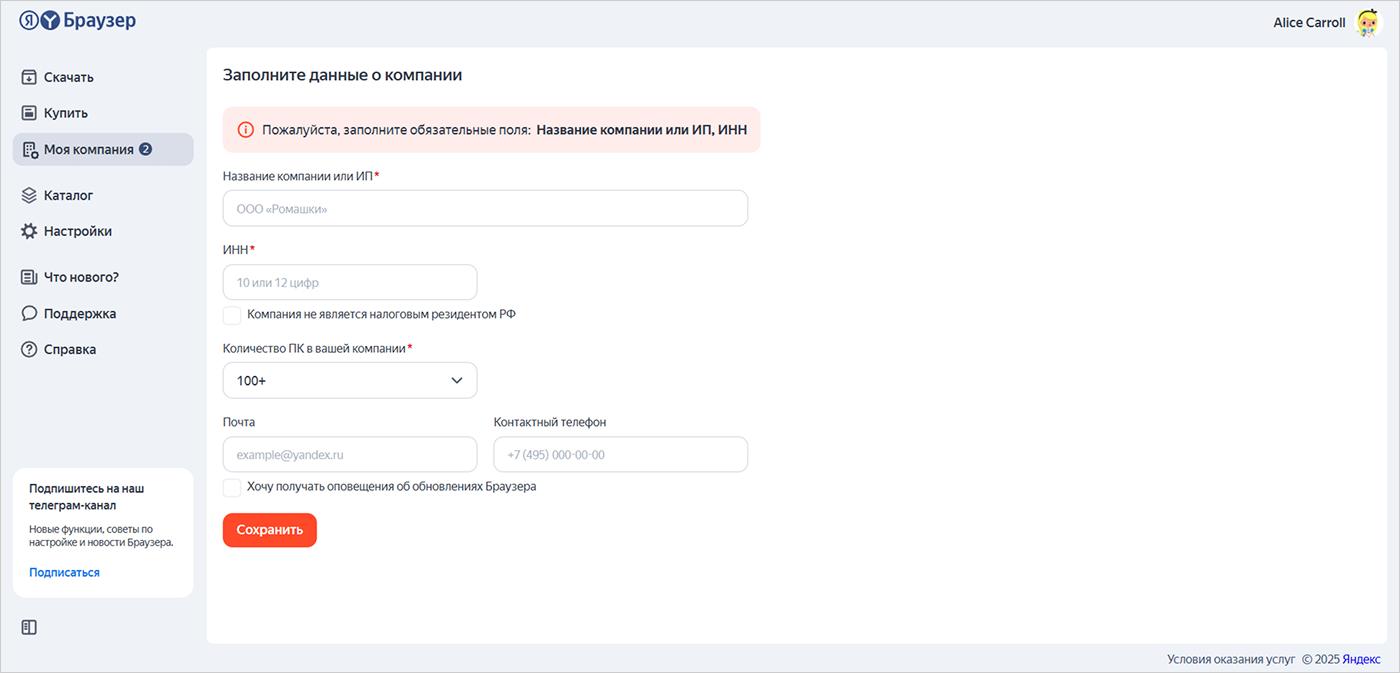The width and height of the screenshot is (1400, 673).
Task: Click the Catalog (Каталог) layers icon
Action: (x=29, y=195)
